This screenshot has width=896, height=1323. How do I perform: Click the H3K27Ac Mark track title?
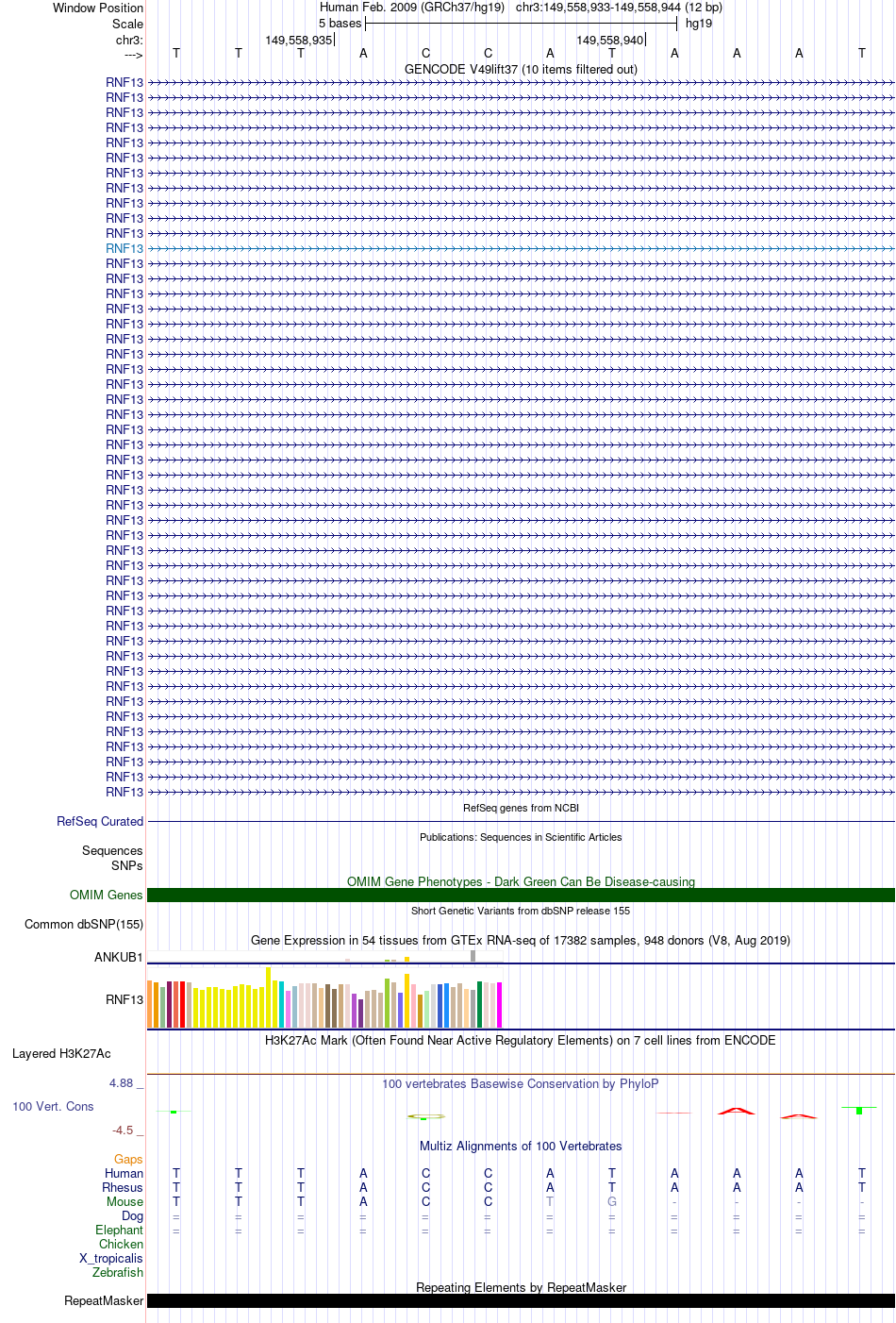(x=521, y=1041)
